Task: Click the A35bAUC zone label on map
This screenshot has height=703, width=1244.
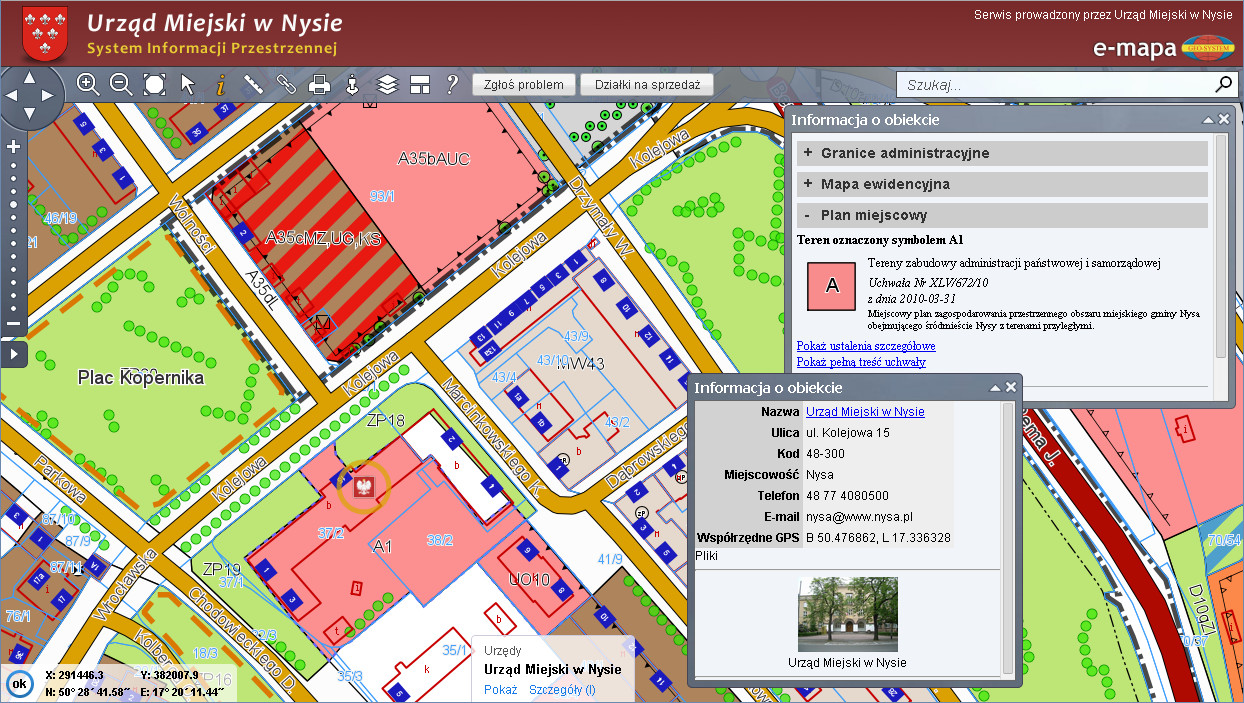Action: coord(433,158)
